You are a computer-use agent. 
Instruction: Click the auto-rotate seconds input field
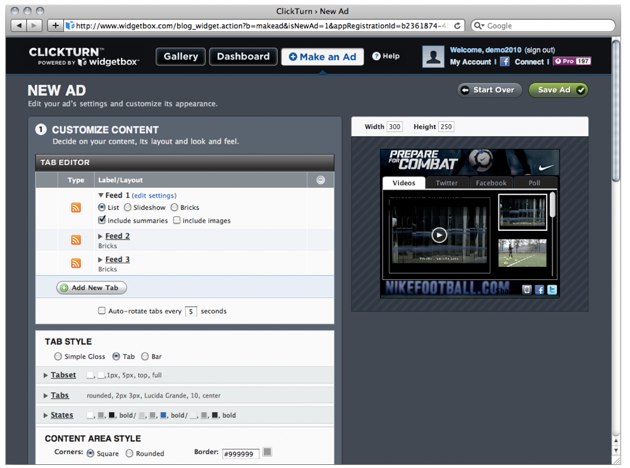pyautogui.click(x=191, y=311)
